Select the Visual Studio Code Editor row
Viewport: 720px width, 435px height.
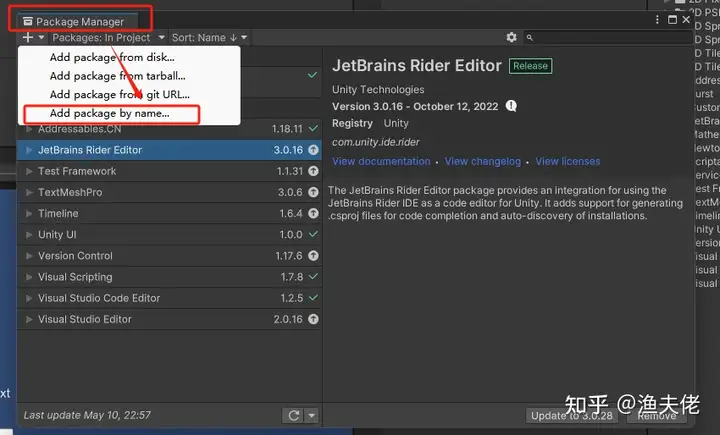pyautogui.click(x=169, y=298)
